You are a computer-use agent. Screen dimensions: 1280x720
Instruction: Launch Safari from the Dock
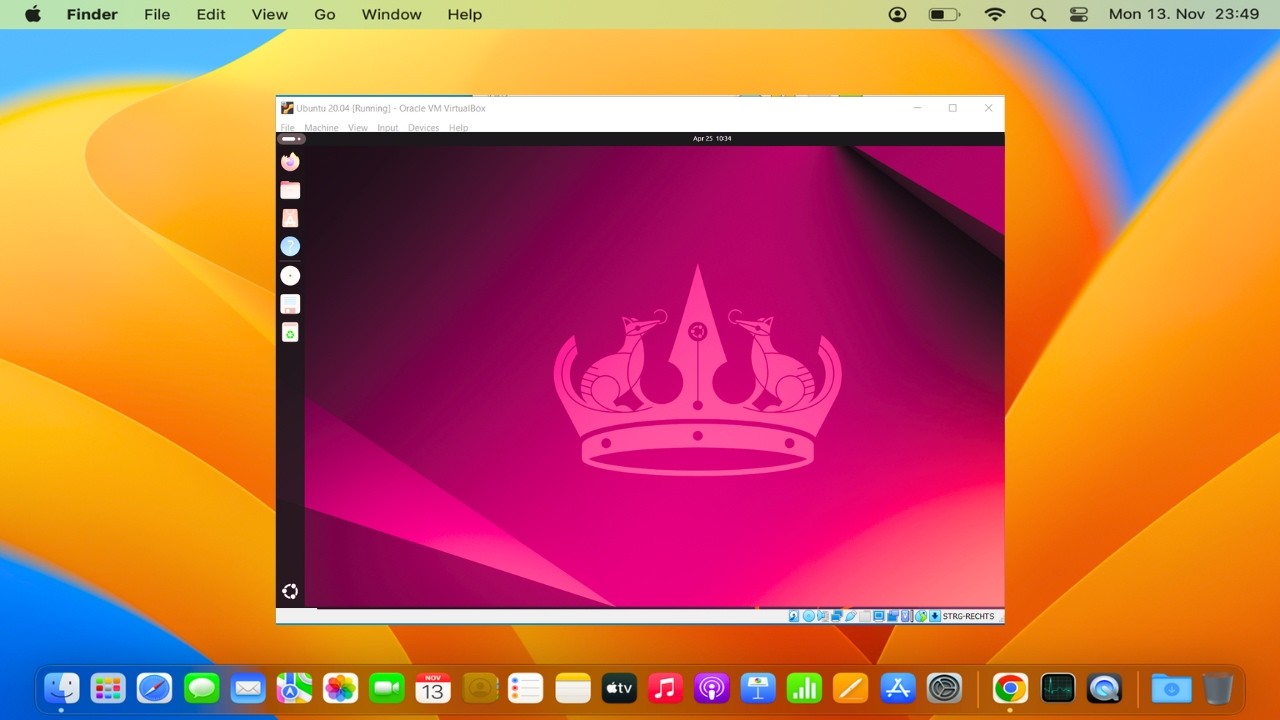(x=154, y=688)
